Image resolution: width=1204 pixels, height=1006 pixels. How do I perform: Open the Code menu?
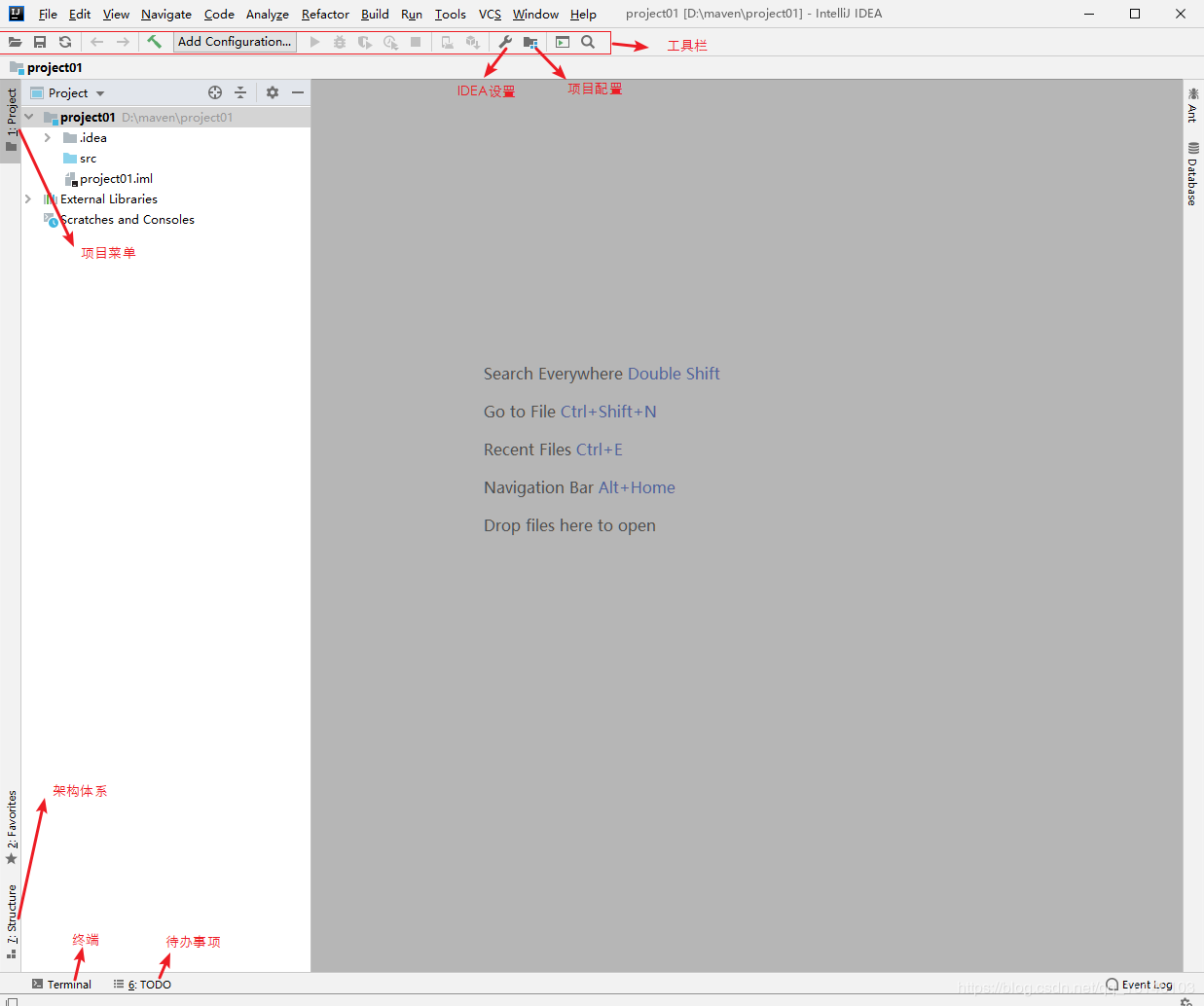[219, 15]
